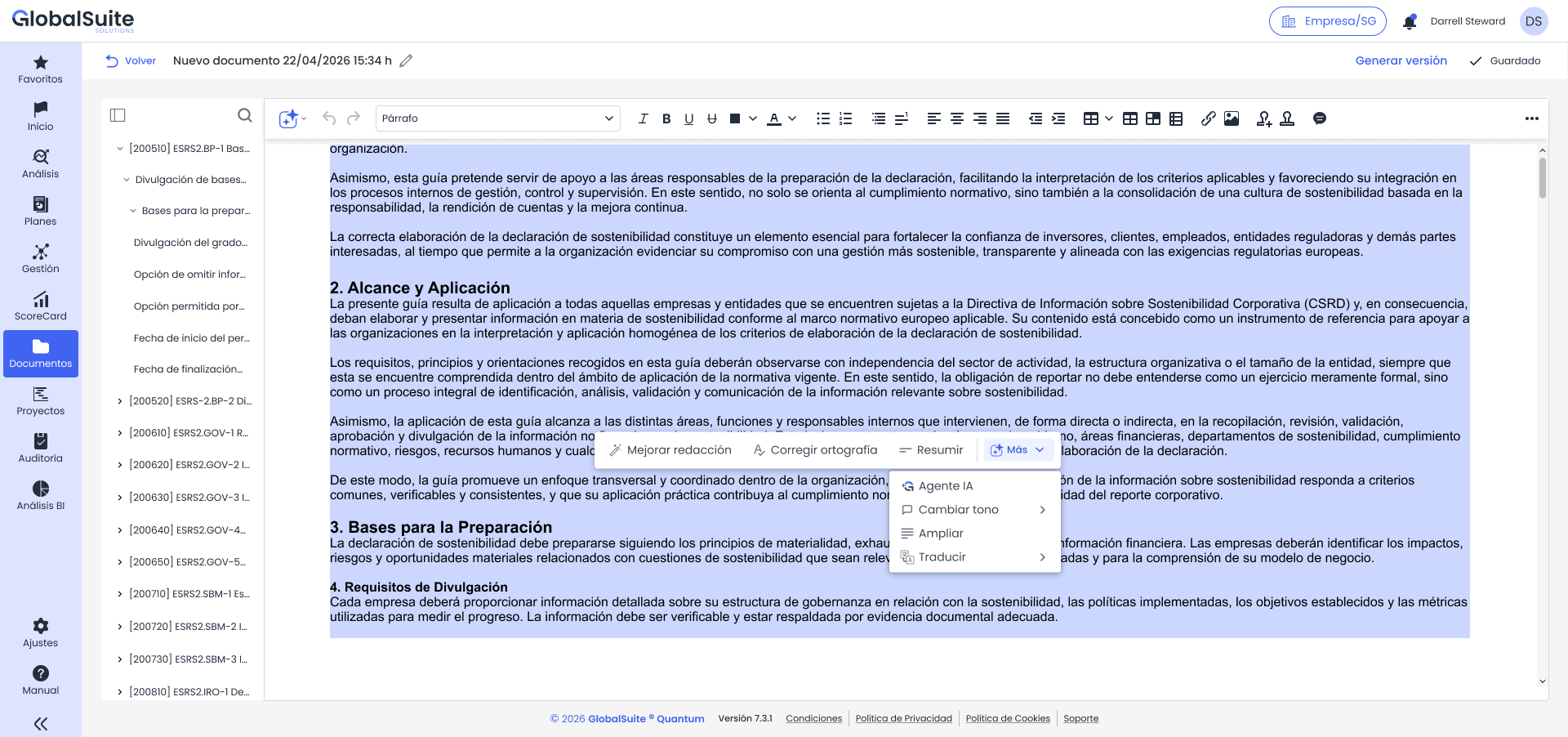Select Corregir ortografía
The height and width of the screenshot is (737, 1568).
[816, 450]
